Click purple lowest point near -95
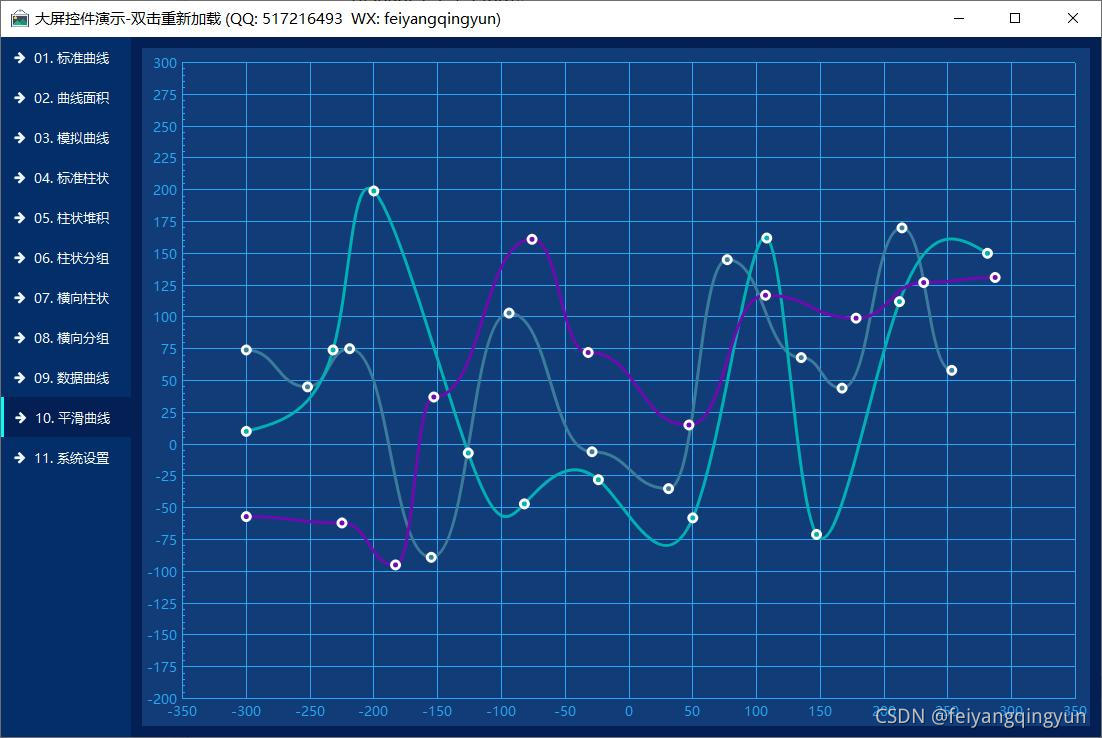This screenshot has height=738, width=1102. [x=396, y=565]
